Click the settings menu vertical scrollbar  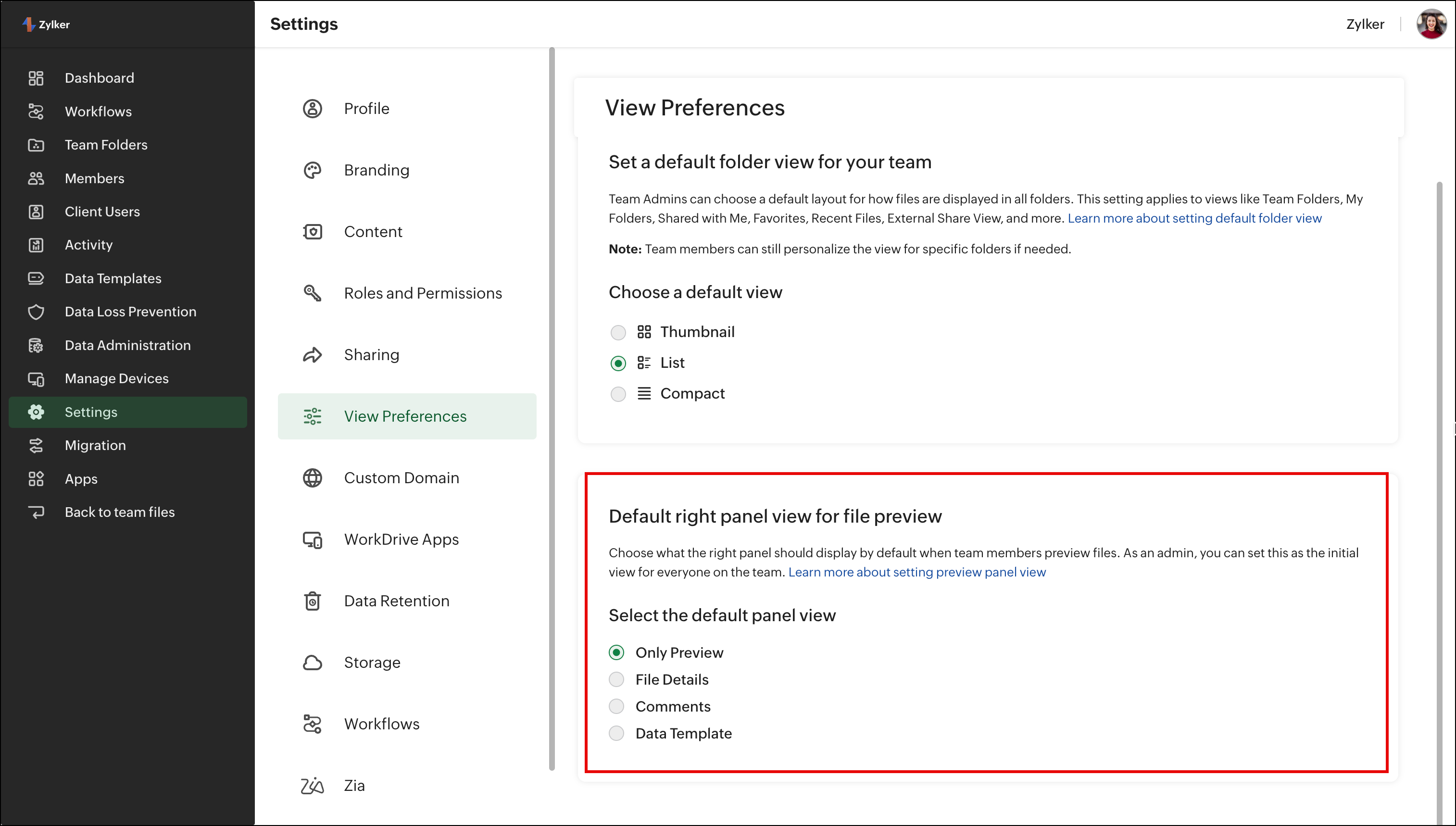tap(552, 409)
